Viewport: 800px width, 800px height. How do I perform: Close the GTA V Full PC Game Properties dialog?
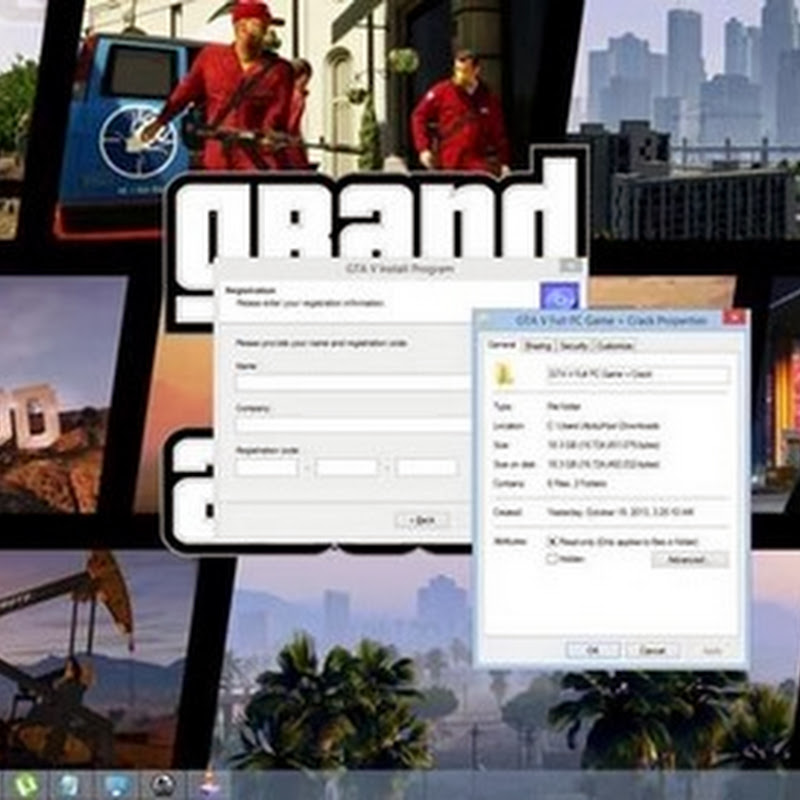734,318
